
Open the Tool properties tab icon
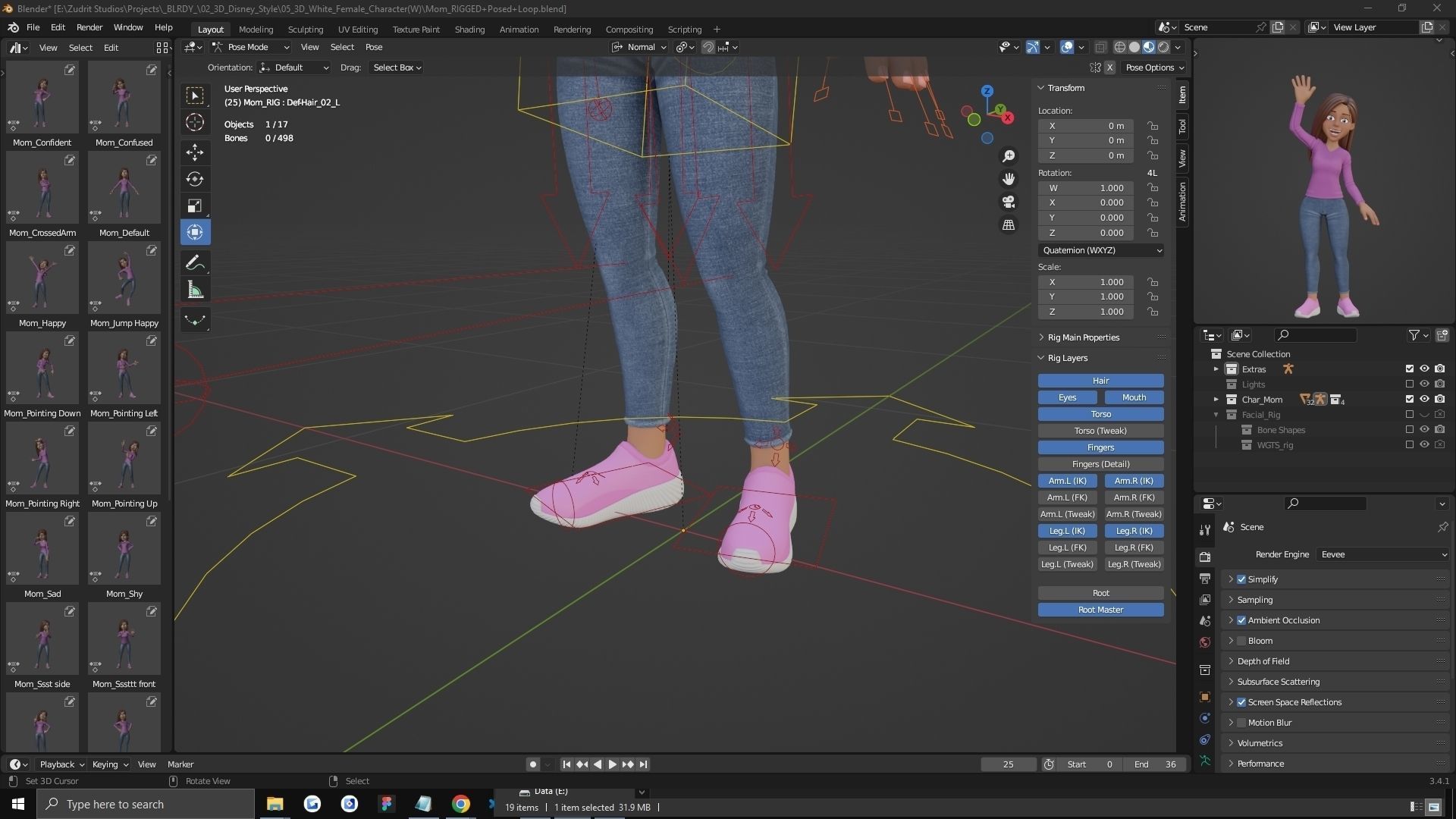[1205, 530]
